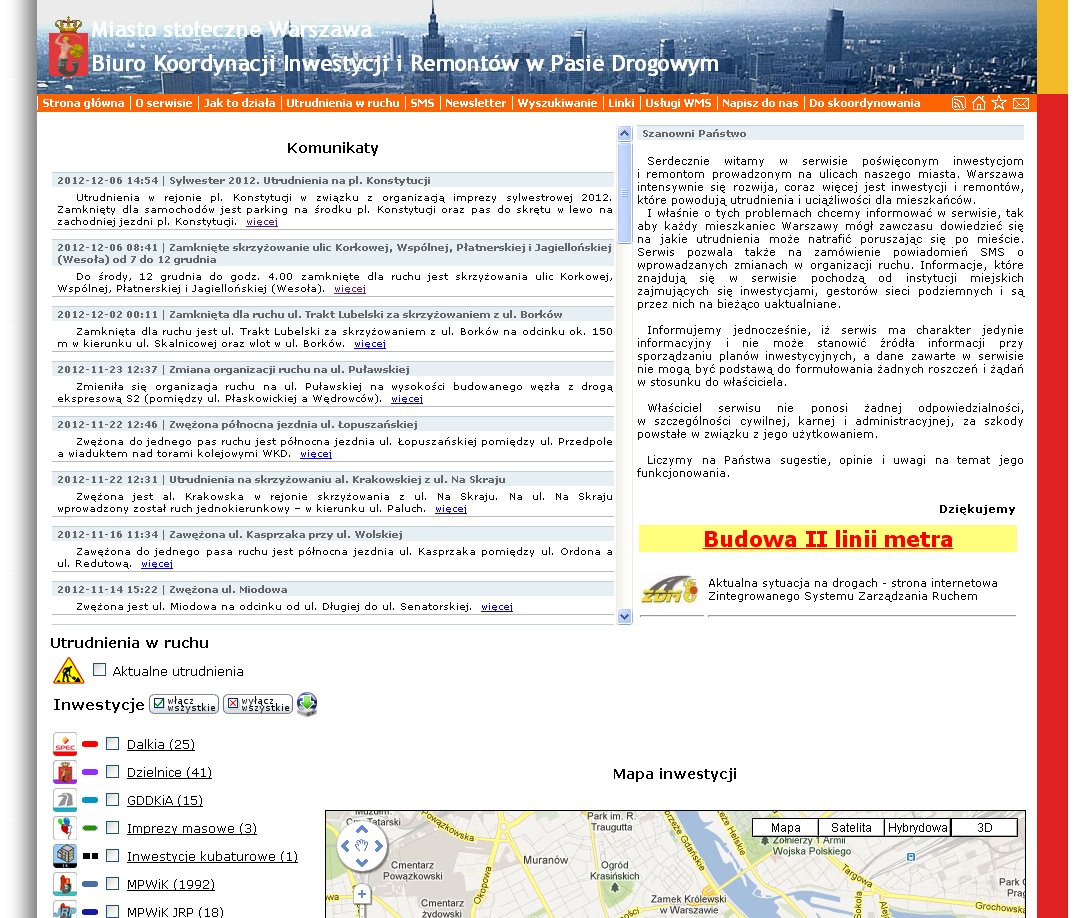
Task: Open więcej for Miodowa notice
Action: (x=497, y=607)
